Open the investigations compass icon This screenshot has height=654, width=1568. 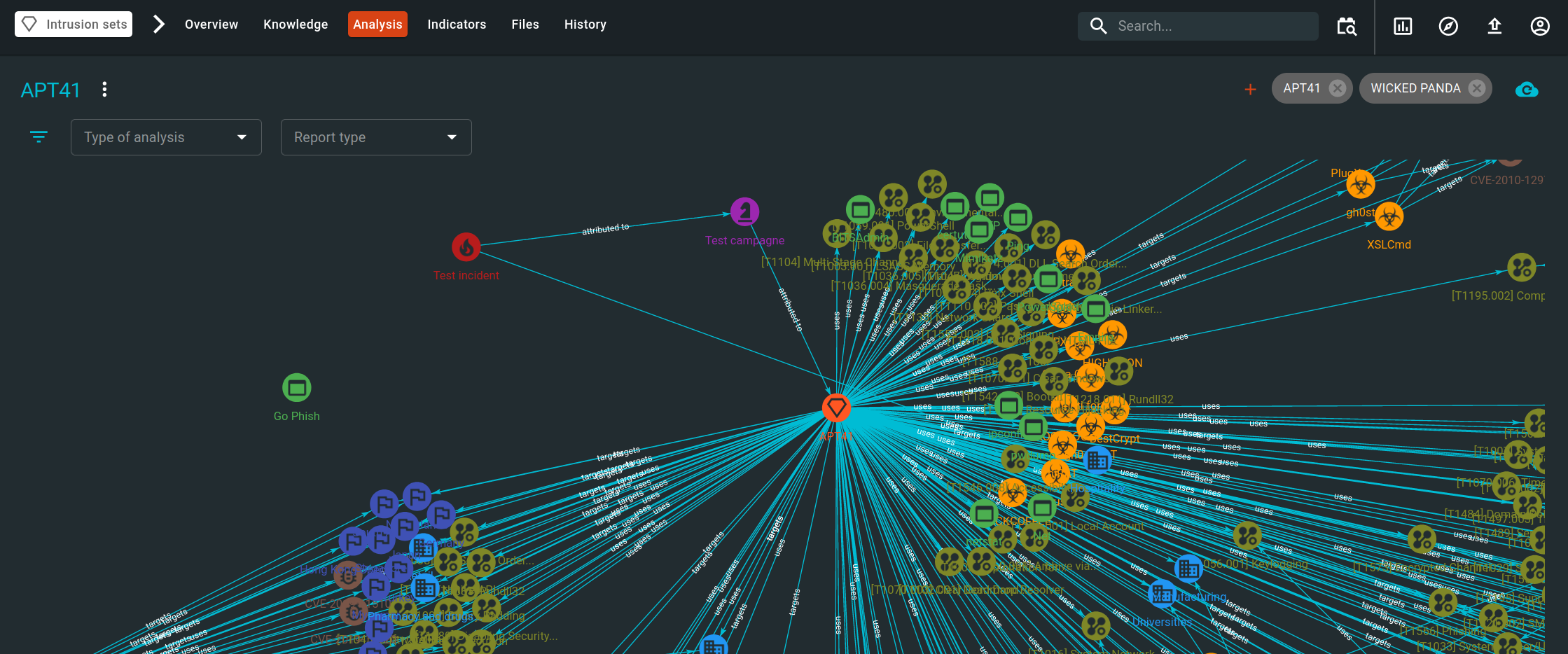click(1448, 26)
